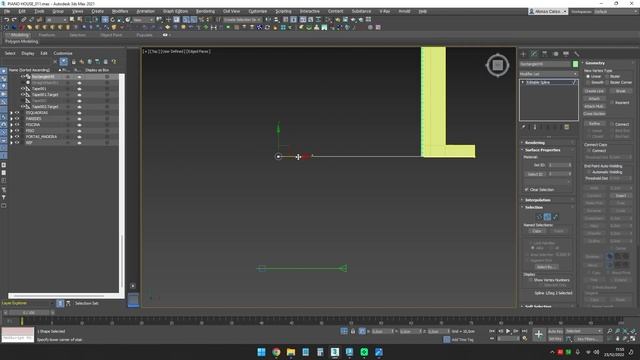Screen dimensions: 640x360
Task: Open the Modifier List dropdown
Action: [549, 74]
